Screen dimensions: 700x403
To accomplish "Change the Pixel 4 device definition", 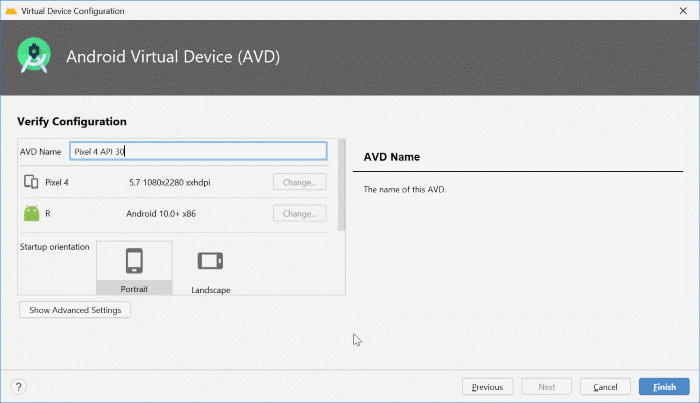I will [300, 182].
